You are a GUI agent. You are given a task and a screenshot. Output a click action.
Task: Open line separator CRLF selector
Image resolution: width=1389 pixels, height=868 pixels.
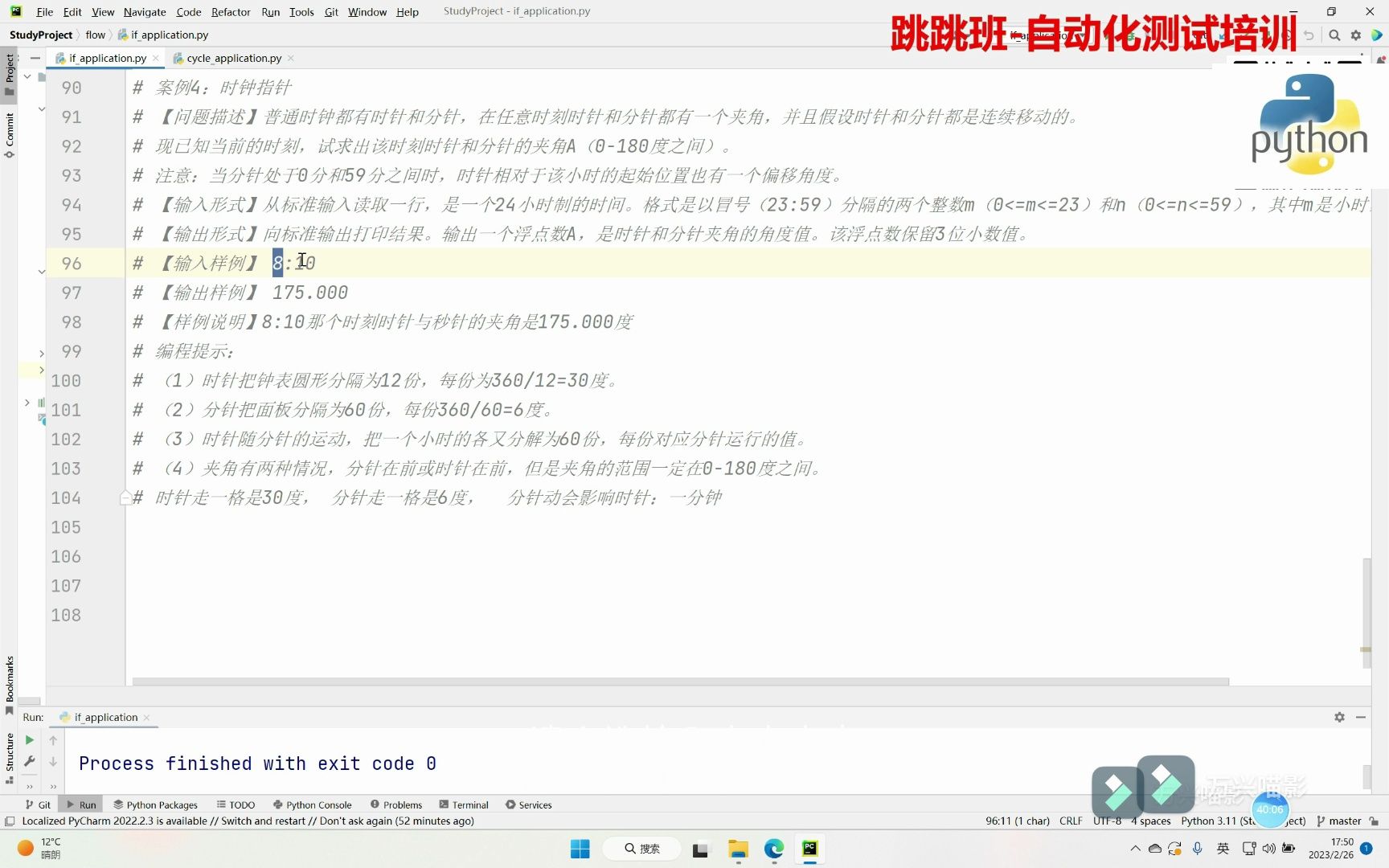click(x=1071, y=821)
